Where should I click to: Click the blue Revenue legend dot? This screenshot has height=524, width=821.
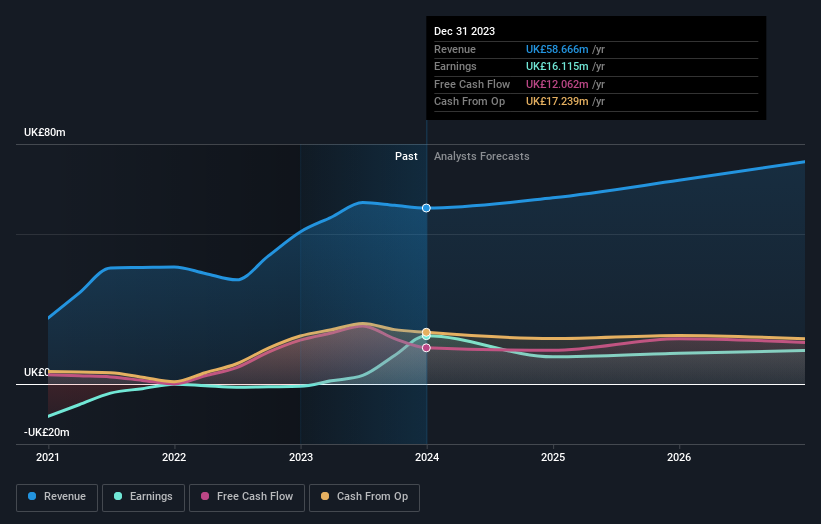(32, 496)
